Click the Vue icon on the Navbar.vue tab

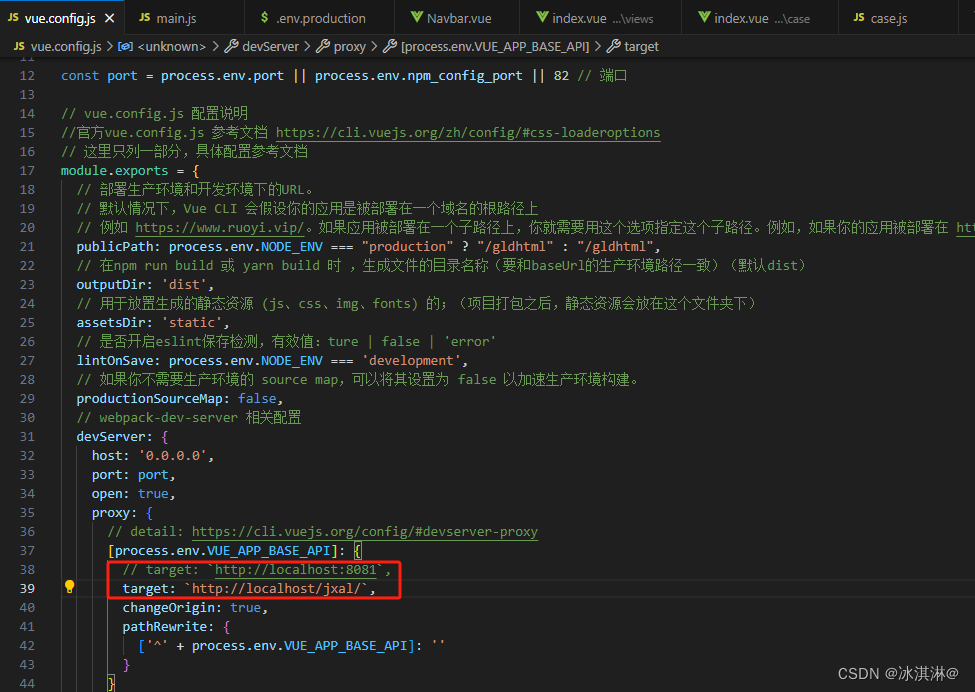417,17
